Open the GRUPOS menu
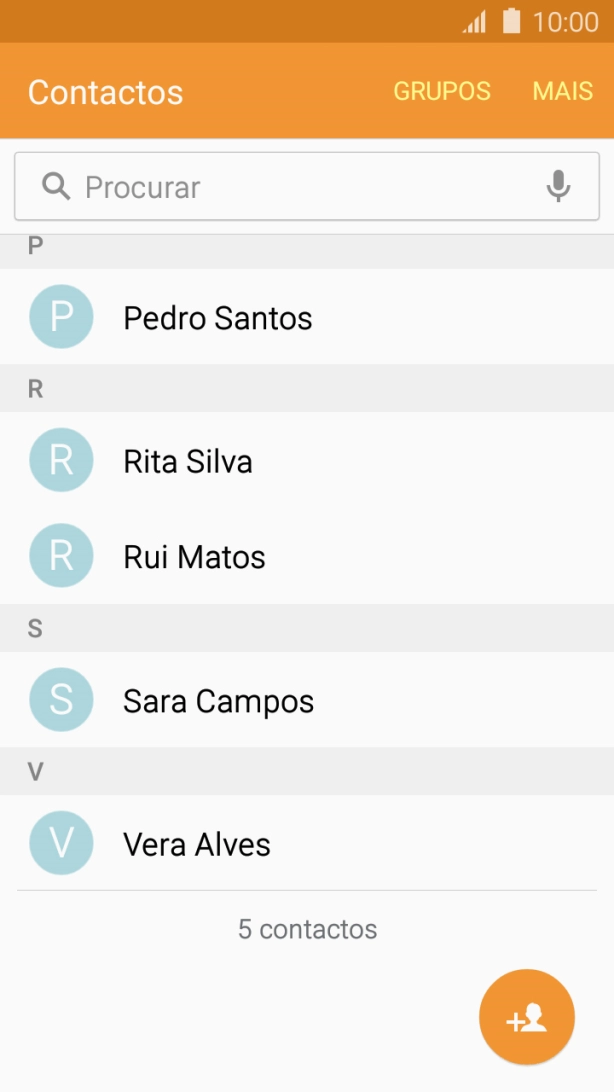The image size is (614, 1092). (442, 91)
